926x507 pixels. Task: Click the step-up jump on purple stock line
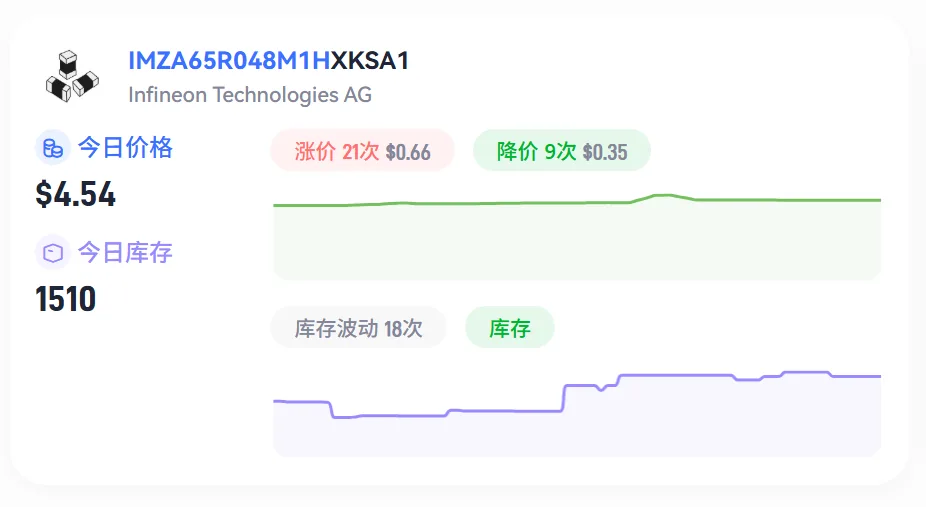[564, 398]
